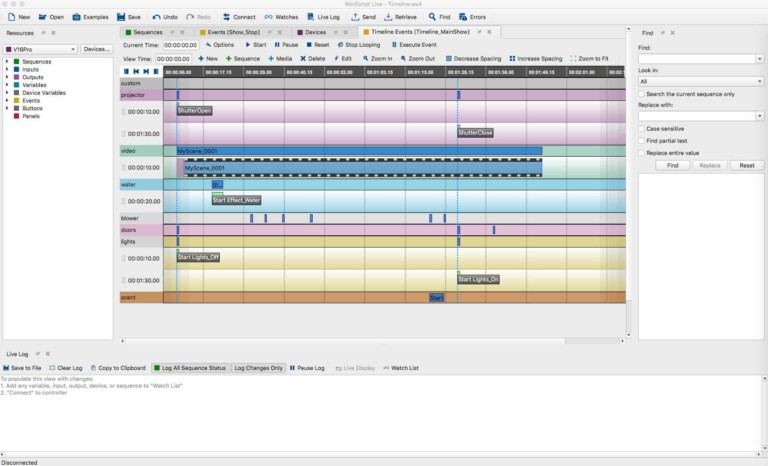
Task: Clear the Live Log
Action: tap(66, 368)
